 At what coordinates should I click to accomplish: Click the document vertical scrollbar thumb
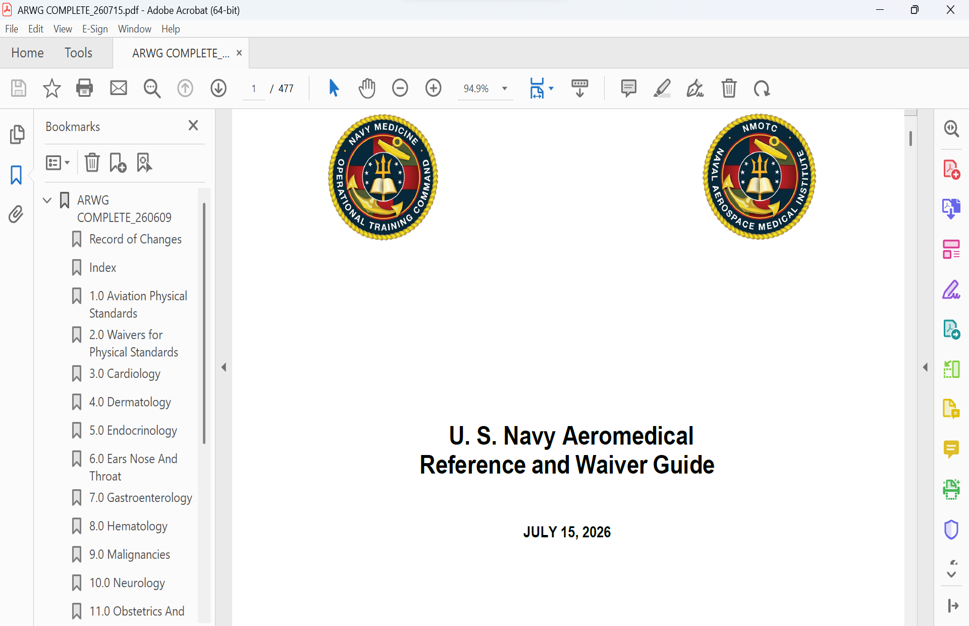coord(910,138)
